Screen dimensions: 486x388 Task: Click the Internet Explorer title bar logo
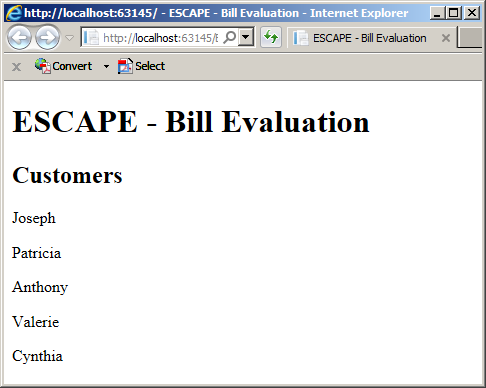[x=13, y=13]
